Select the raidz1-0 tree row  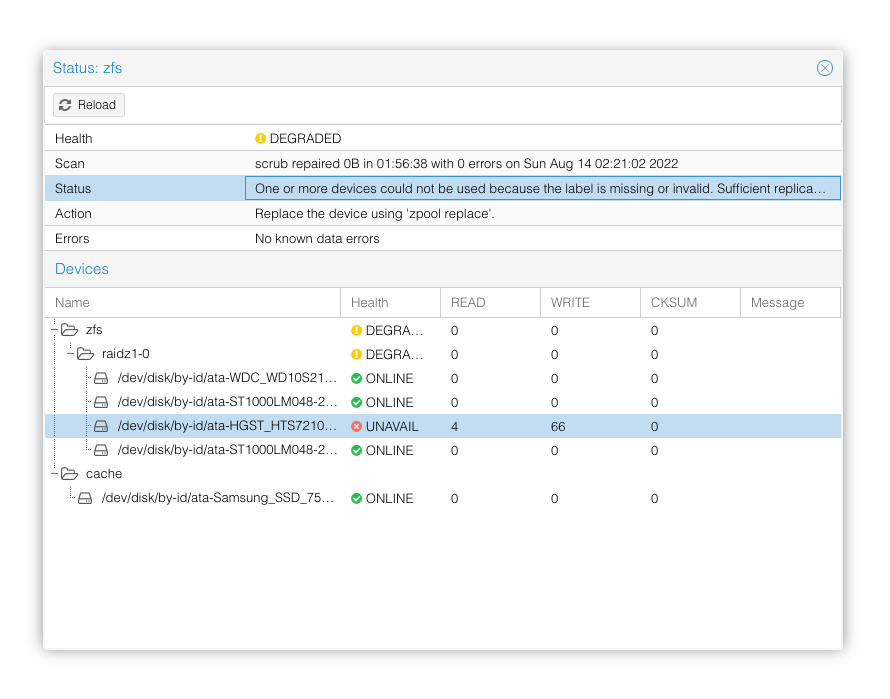(443, 354)
